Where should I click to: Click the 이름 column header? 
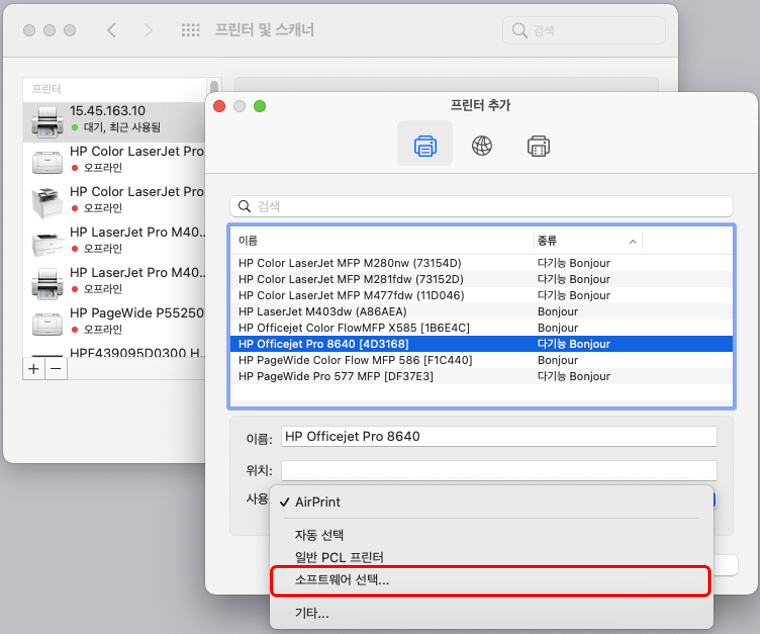pyautogui.click(x=248, y=240)
